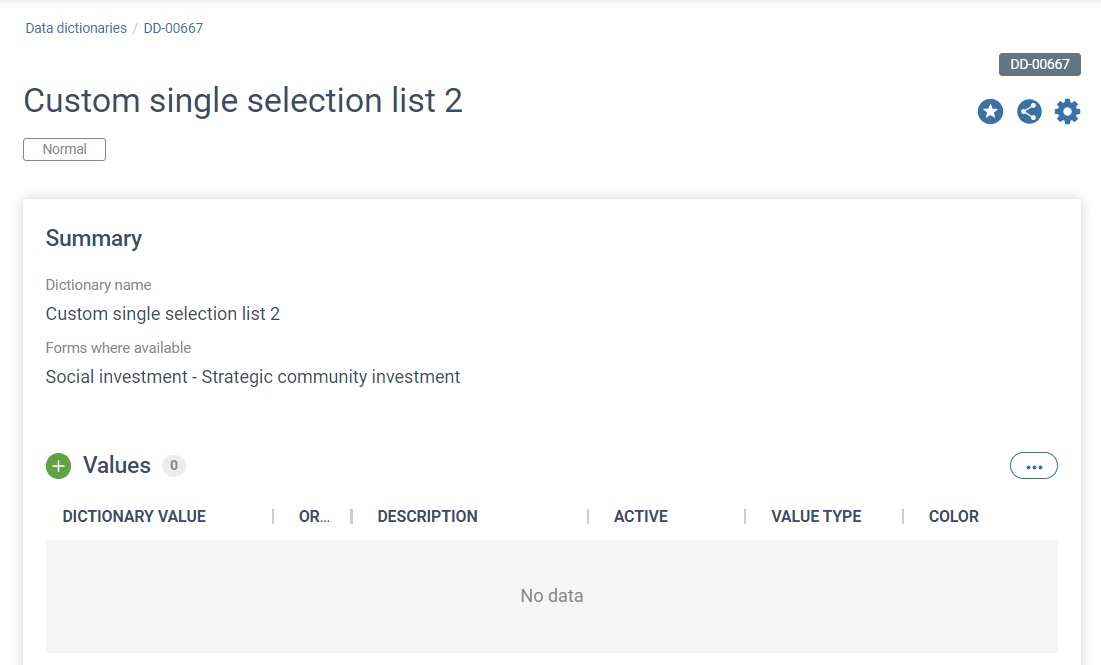This screenshot has height=665, width=1101.
Task: Click DD-00667 breadcrumb link
Action: pos(173,28)
